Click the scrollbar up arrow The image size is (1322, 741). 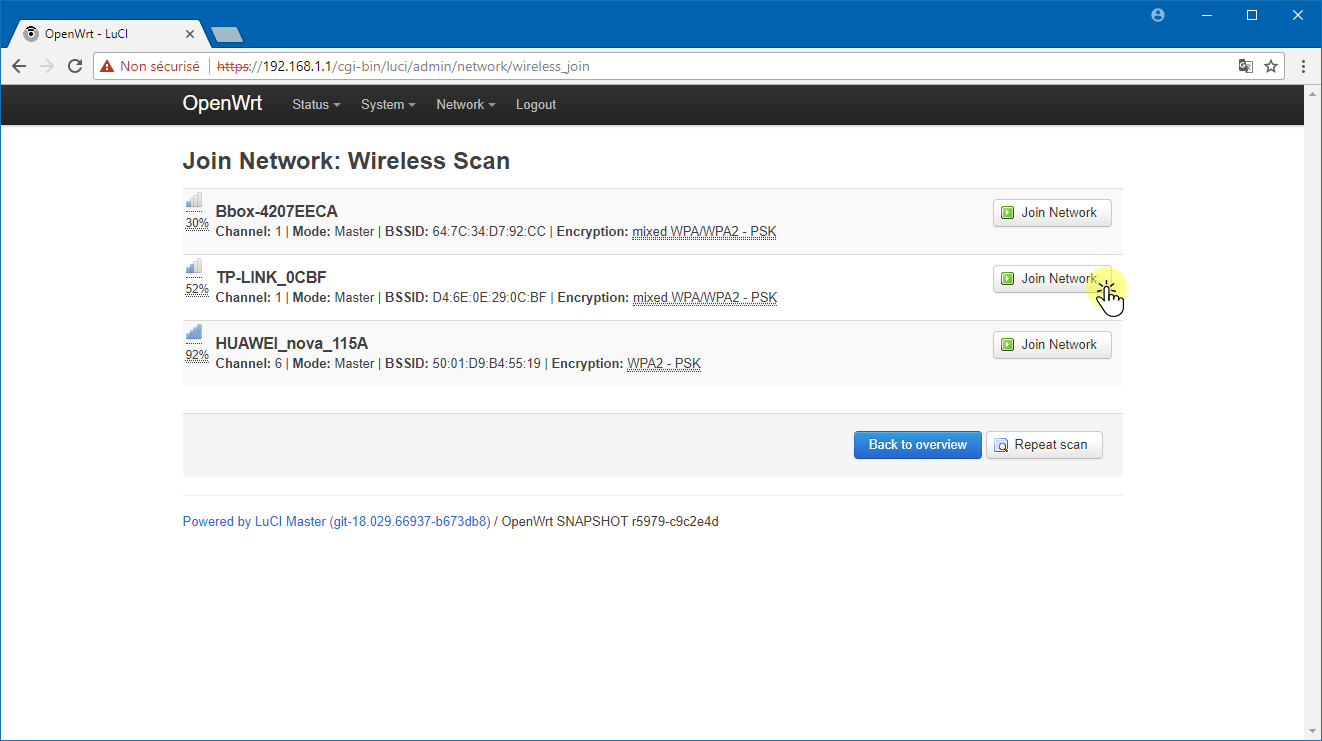click(x=1312, y=93)
